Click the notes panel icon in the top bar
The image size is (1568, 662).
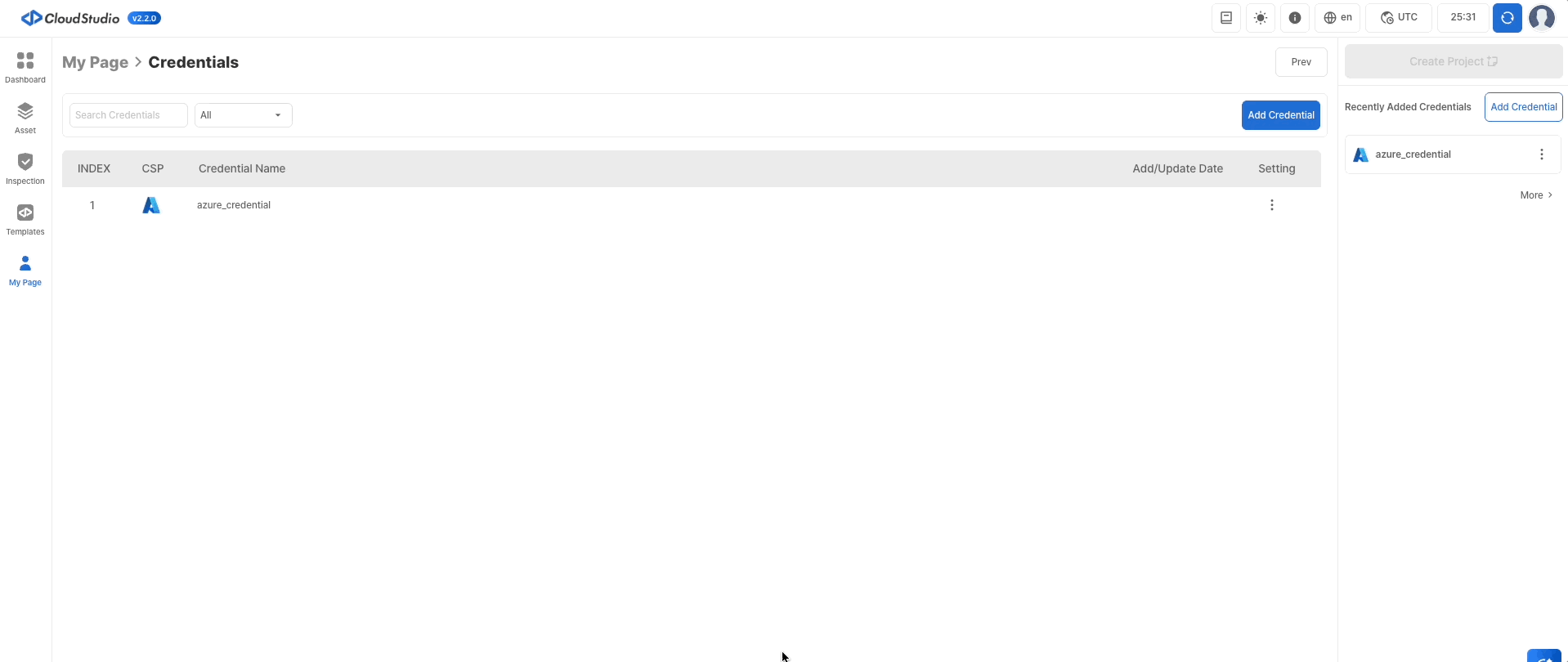point(1226,17)
